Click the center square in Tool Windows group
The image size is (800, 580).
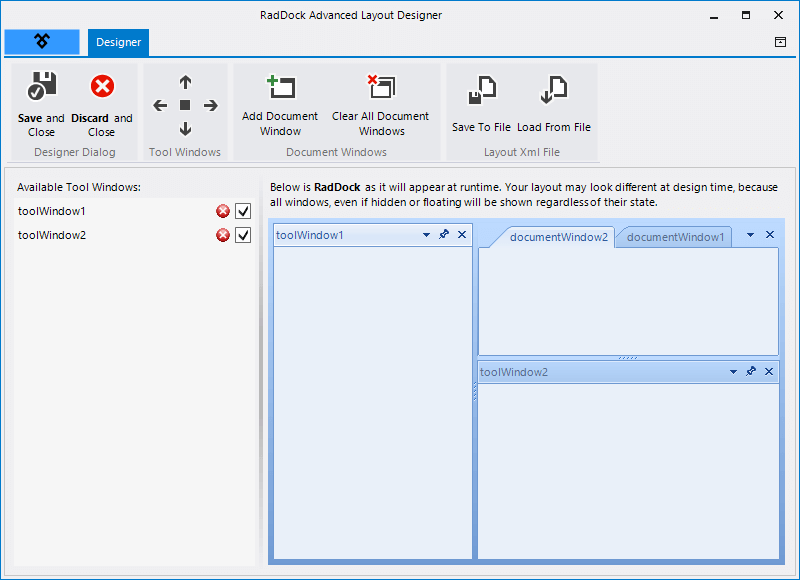point(185,105)
